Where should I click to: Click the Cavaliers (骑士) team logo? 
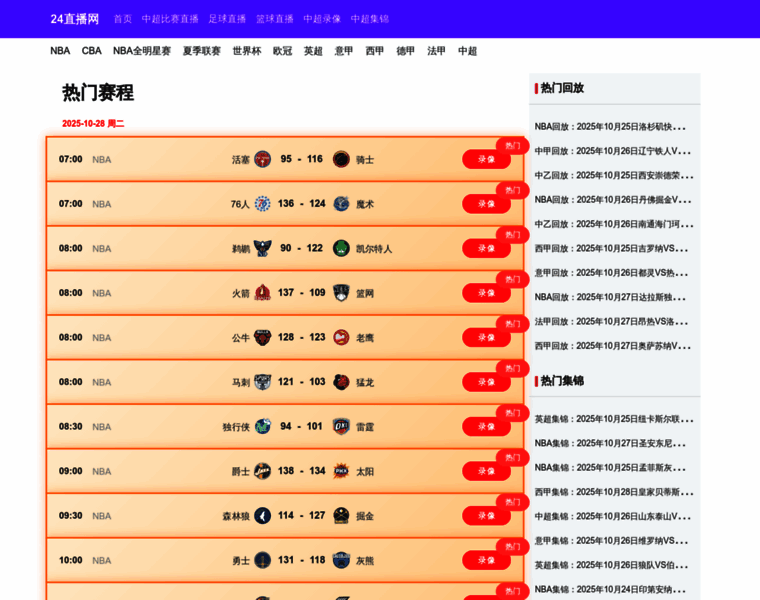341,159
